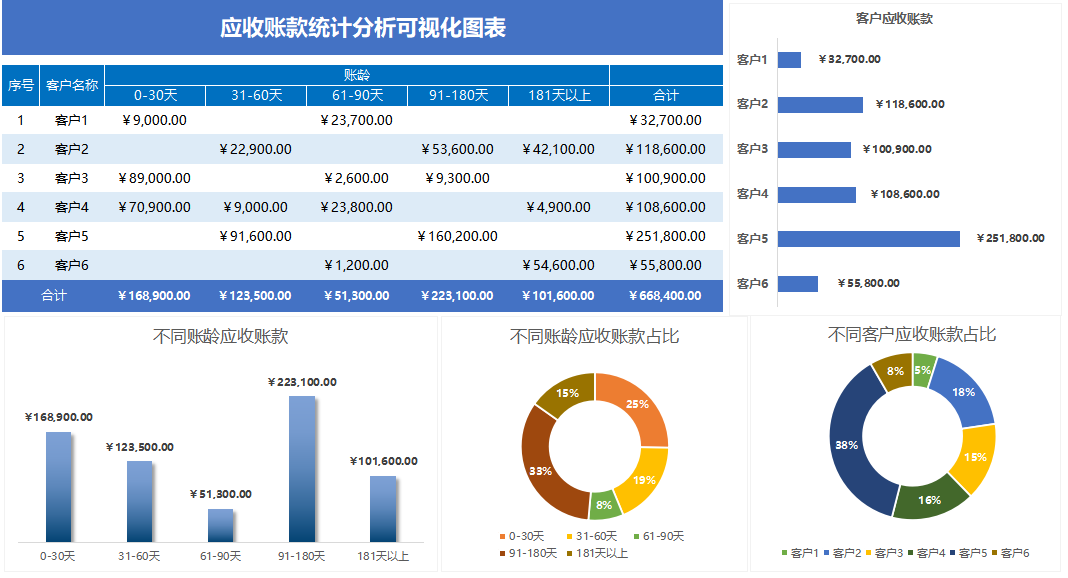This screenshot has height=578, width=1068.
Task: Click the ¥223,100.00 column label
Action: (303, 384)
